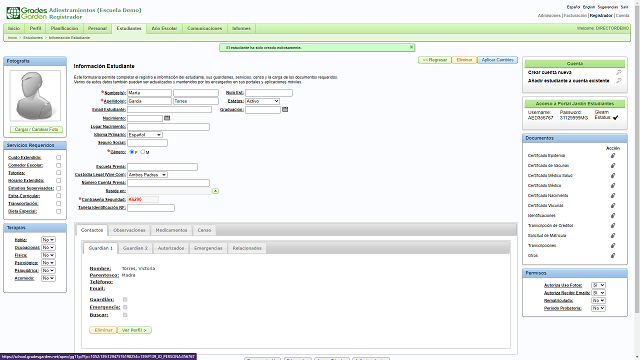Switch to the Guardian 2 tab
This screenshot has width=640, height=360.
[136, 248]
